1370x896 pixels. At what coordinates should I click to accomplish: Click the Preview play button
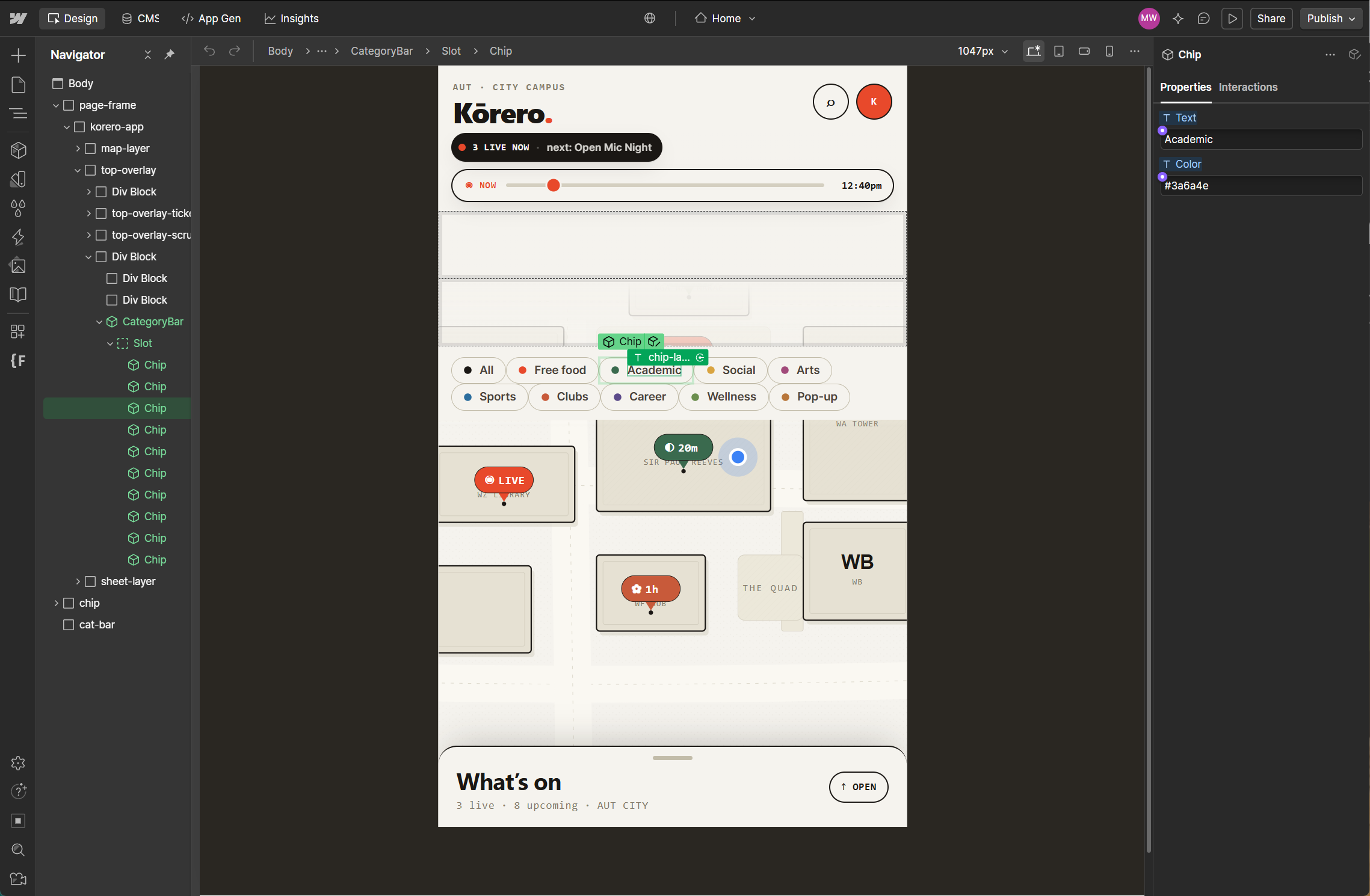click(1232, 19)
